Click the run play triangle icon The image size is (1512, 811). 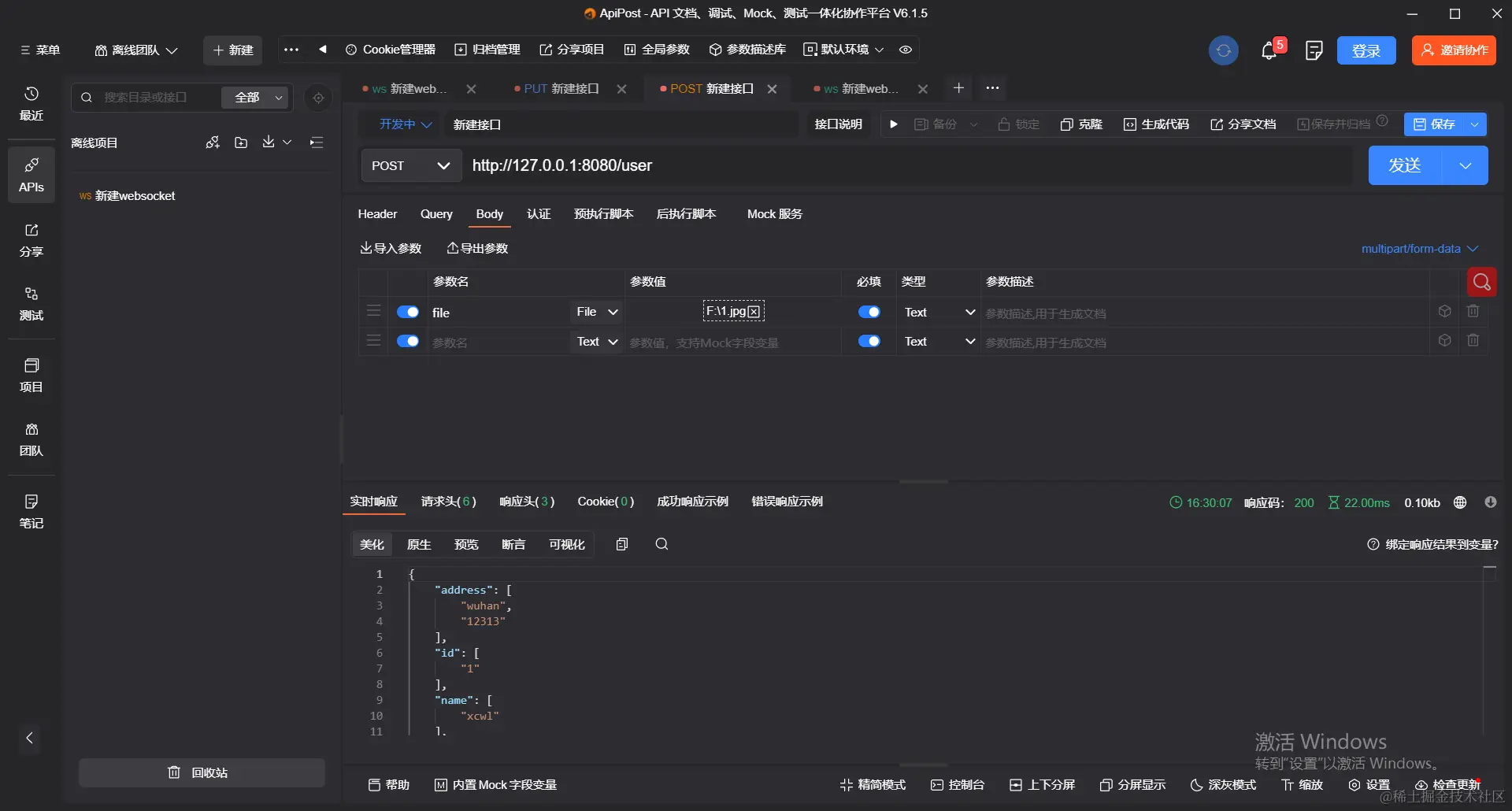coord(893,124)
